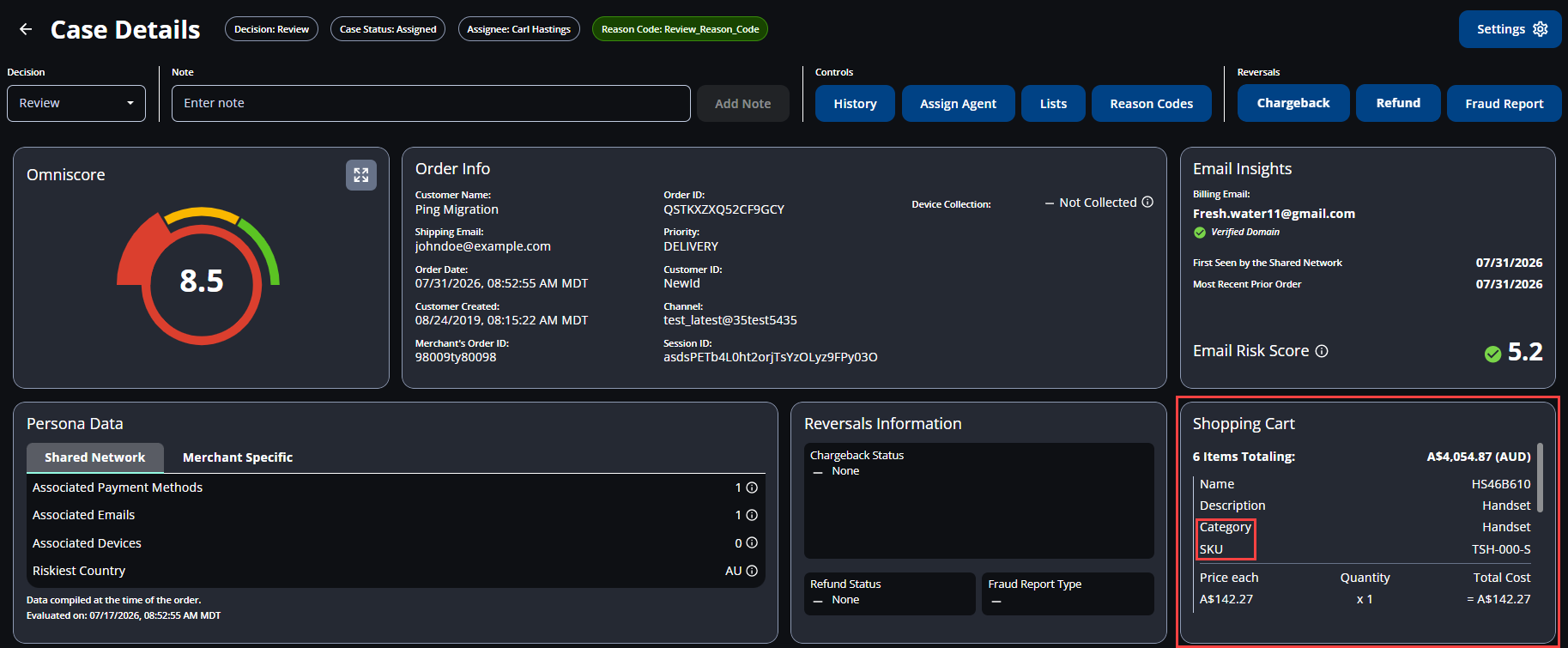
Task: Open the Lists control
Action: point(1053,103)
